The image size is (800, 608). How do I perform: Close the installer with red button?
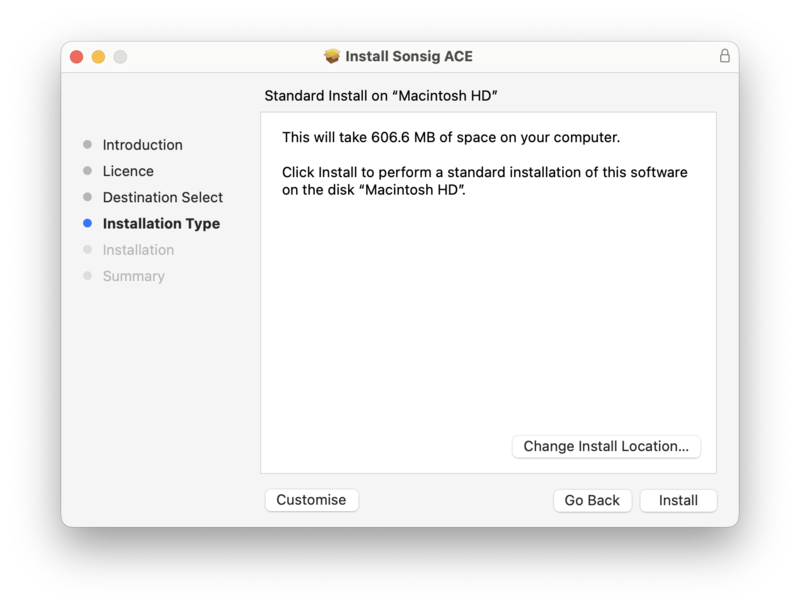pos(76,57)
